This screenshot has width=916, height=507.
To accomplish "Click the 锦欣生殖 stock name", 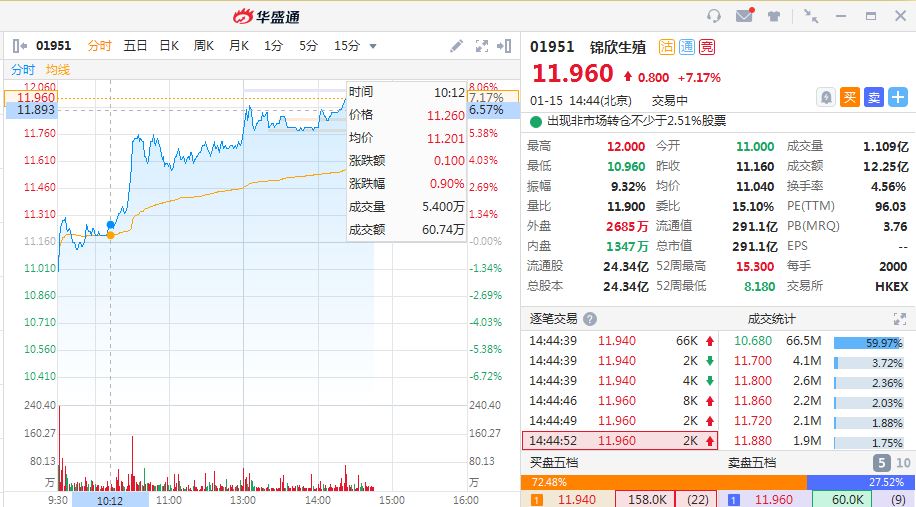I will tap(617, 47).
